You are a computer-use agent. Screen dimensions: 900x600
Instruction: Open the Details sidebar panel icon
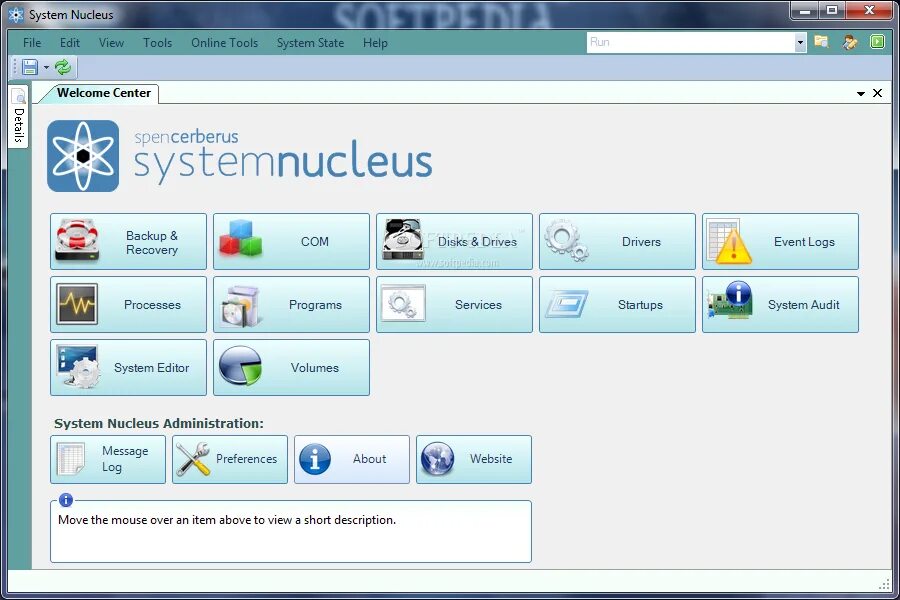[x=18, y=95]
